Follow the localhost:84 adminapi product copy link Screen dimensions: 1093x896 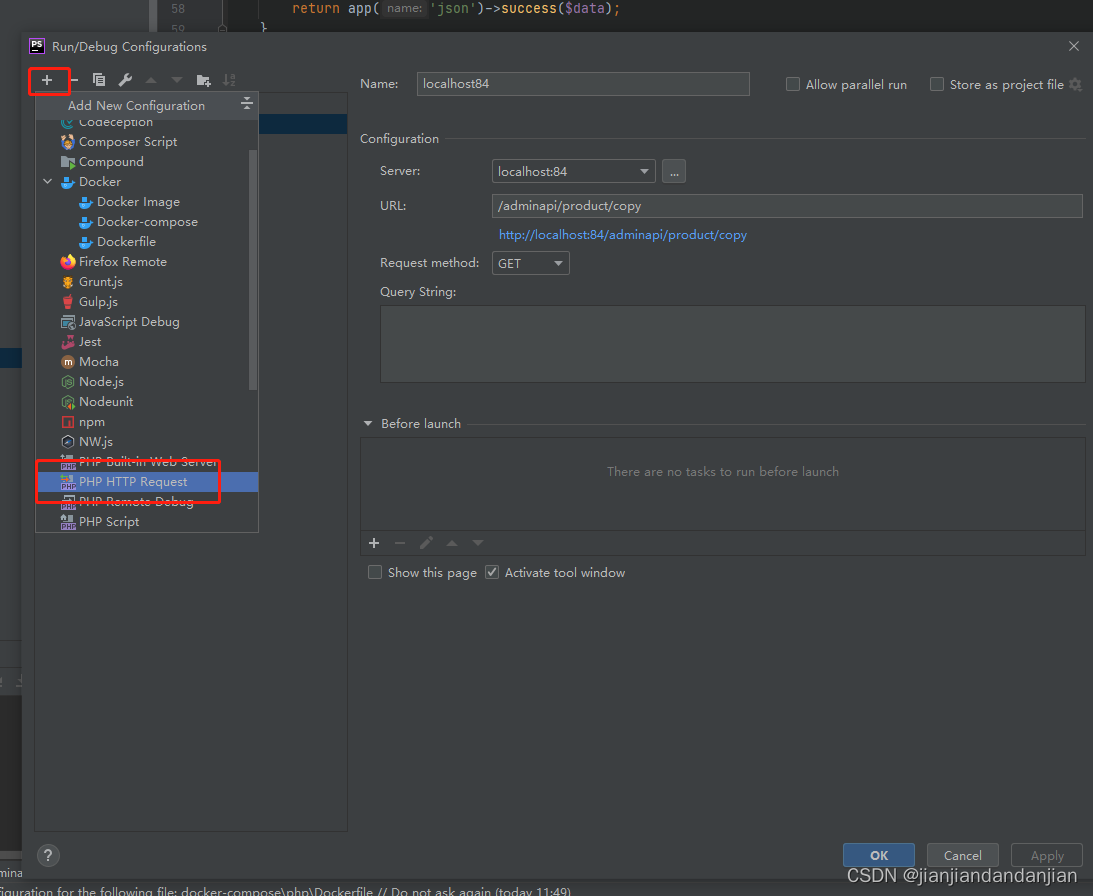[622, 234]
